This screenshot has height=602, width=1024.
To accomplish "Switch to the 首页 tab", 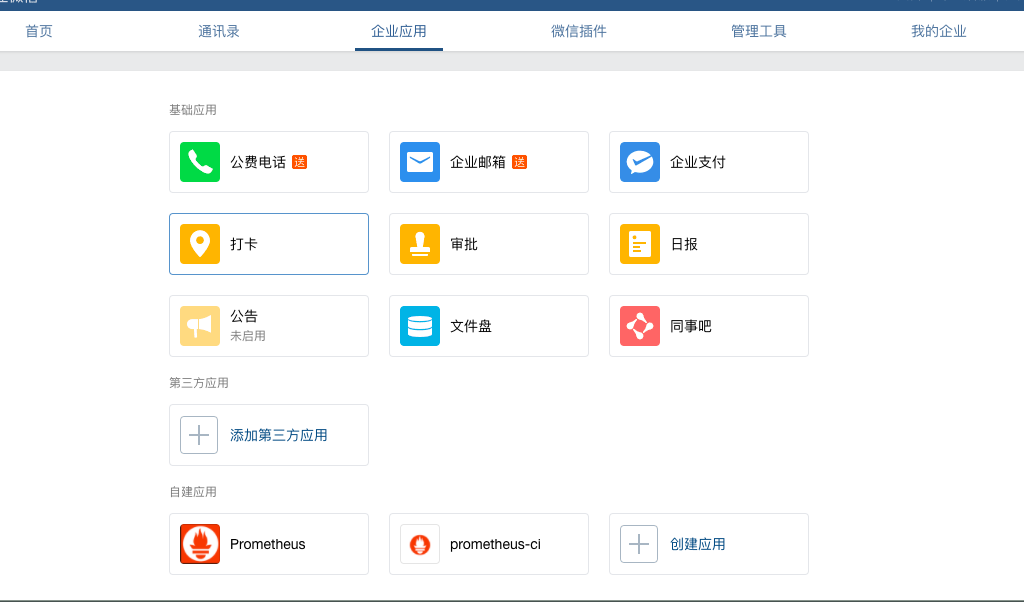I will 38,31.
